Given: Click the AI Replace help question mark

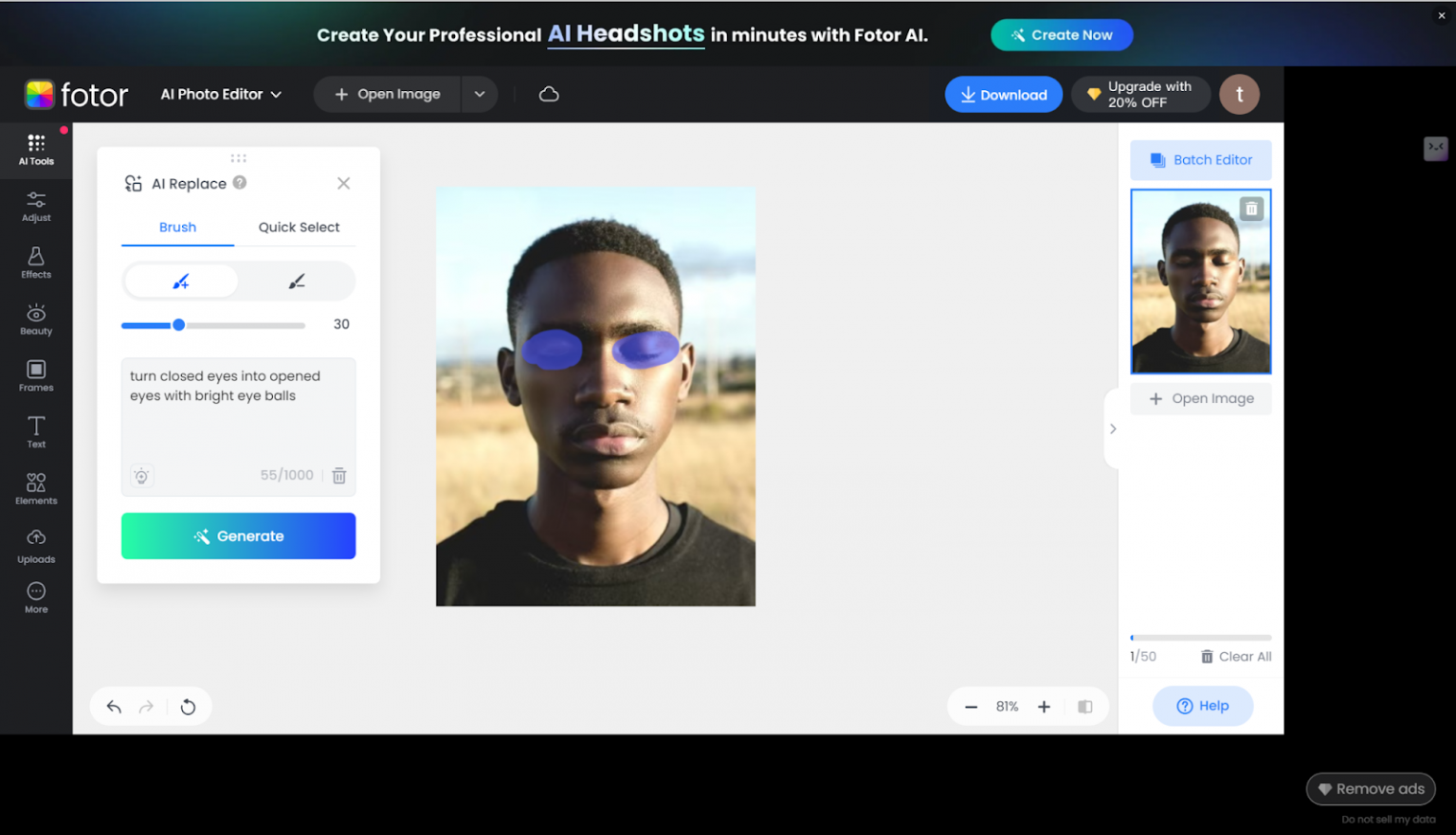Looking at the screenshot, I should coord(240,183).
